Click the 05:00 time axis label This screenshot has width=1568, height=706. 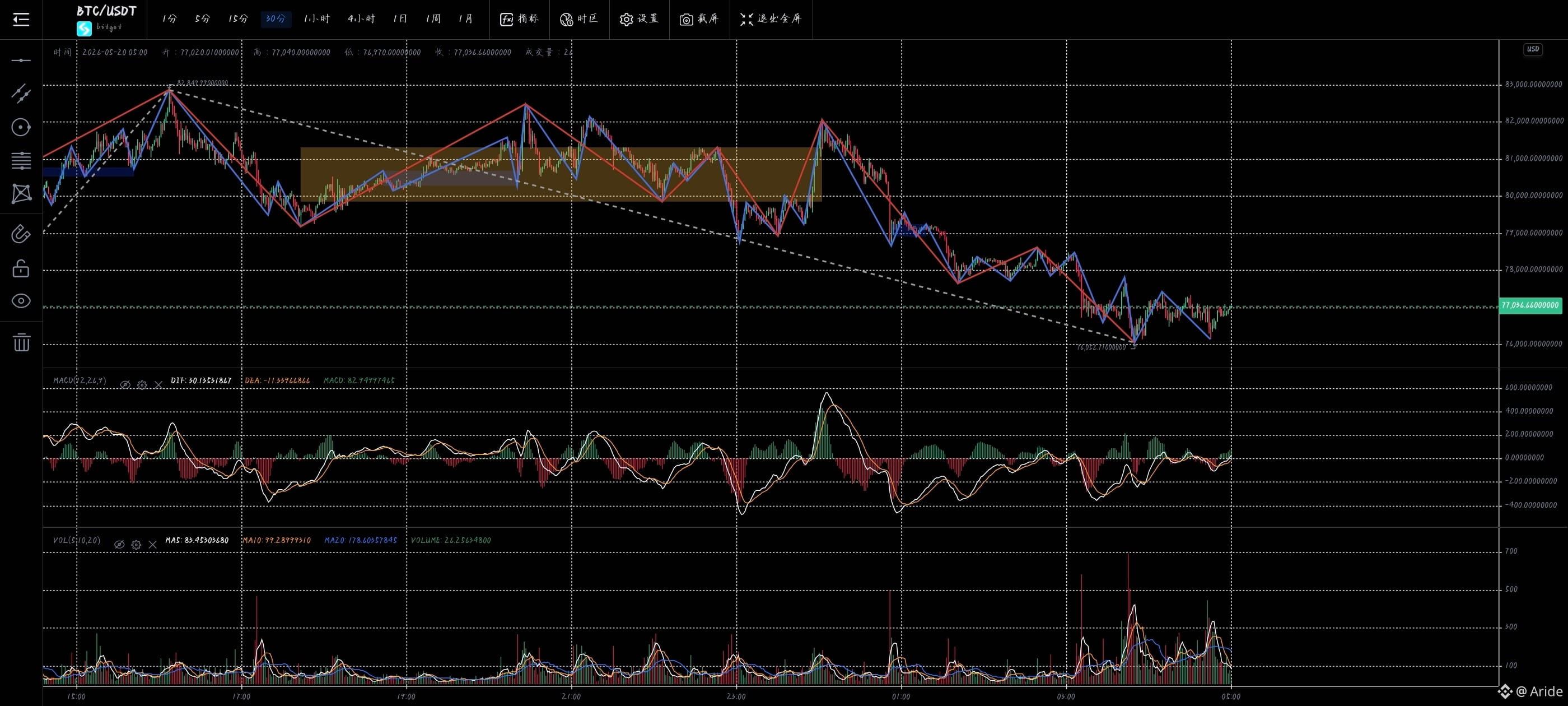1231,697
